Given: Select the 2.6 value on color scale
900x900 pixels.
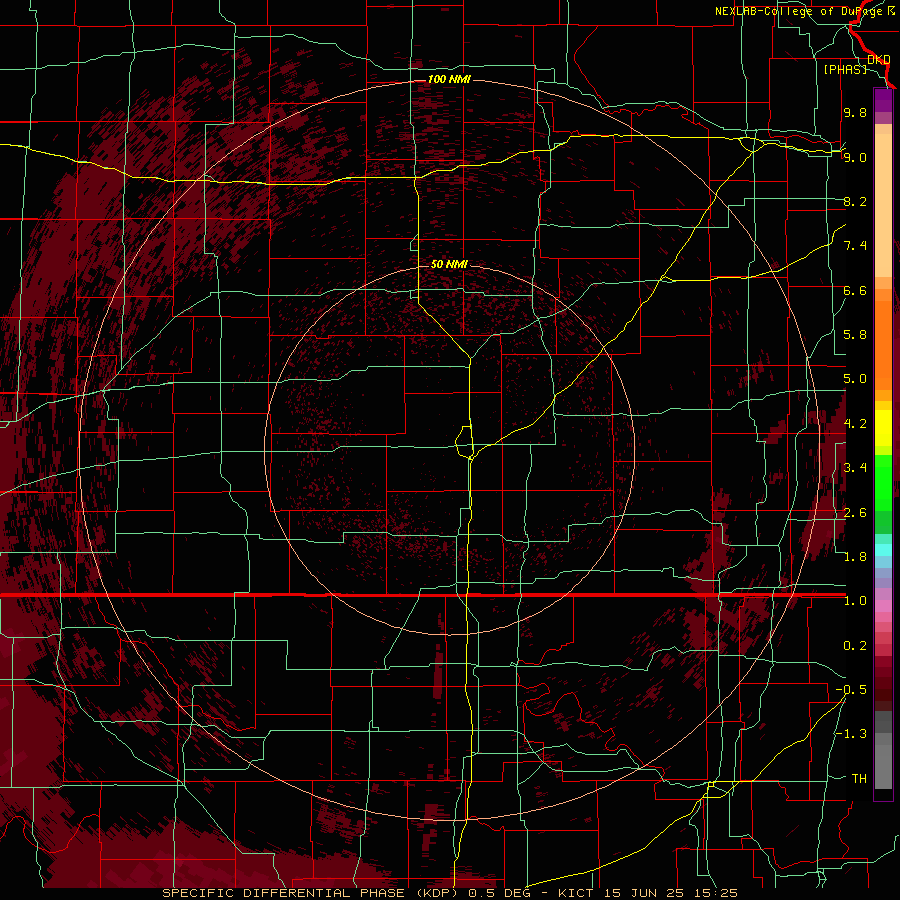Looking at the screenshot, I should pyautogui.click(x=855, y=512).
